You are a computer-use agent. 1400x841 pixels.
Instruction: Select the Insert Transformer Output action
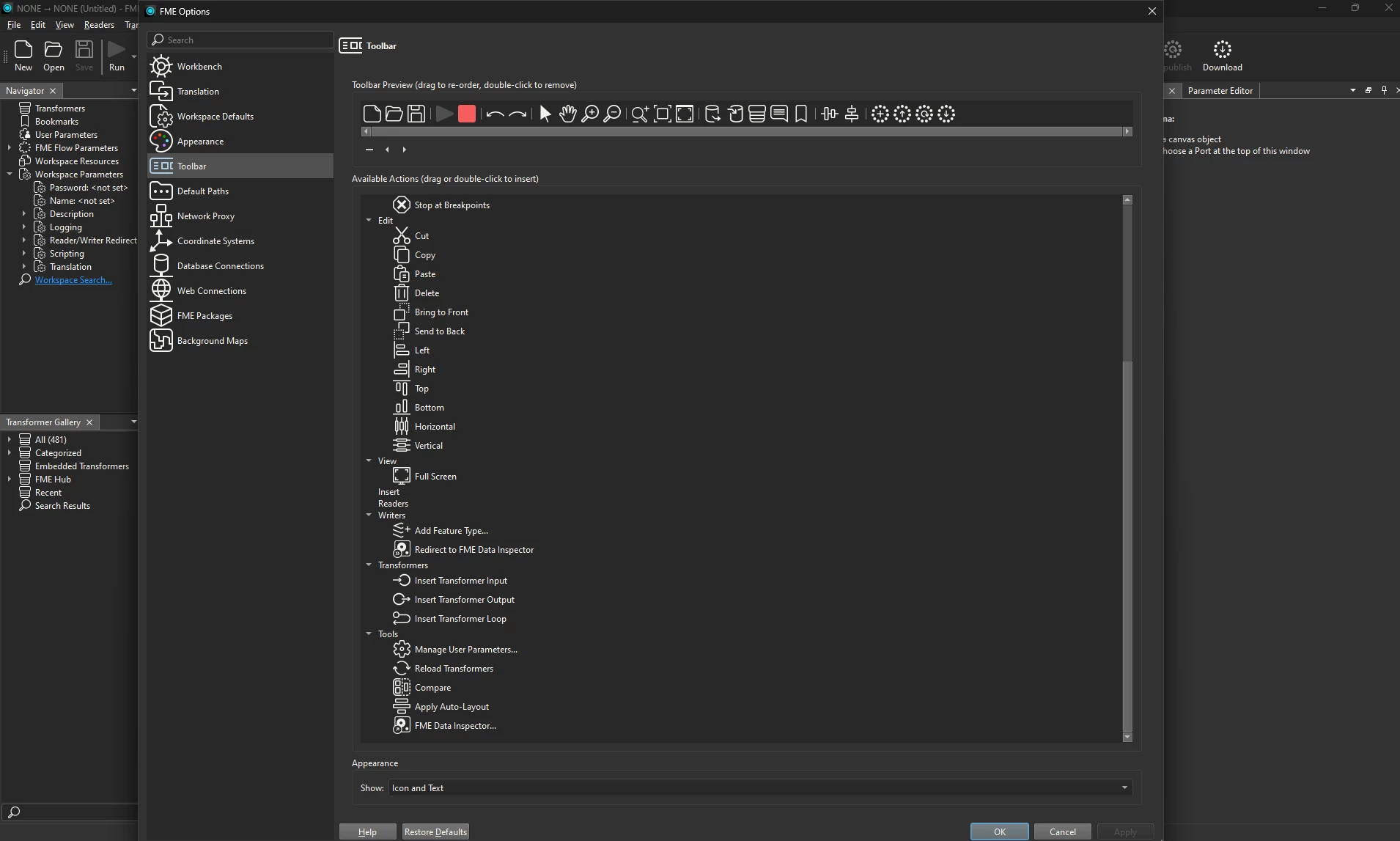coord(464,600)
